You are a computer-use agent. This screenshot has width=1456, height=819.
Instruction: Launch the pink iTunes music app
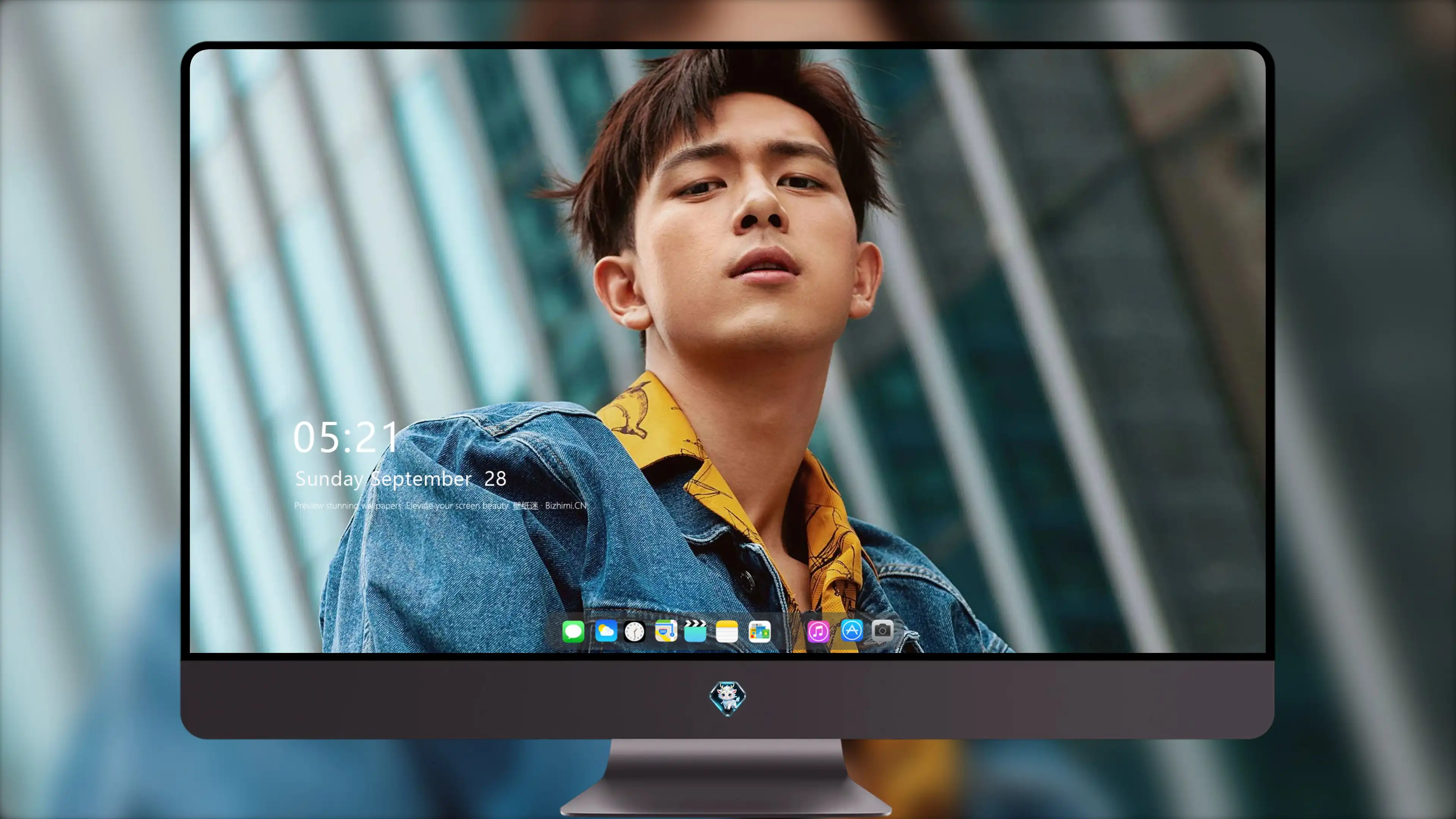818,631
